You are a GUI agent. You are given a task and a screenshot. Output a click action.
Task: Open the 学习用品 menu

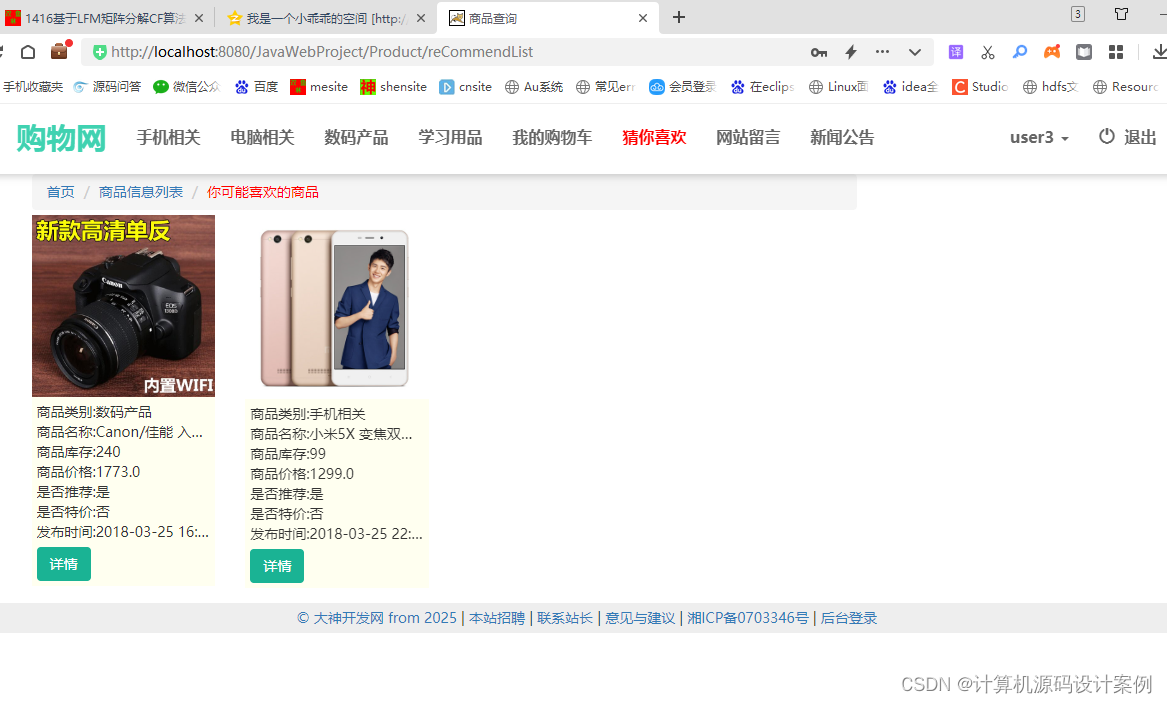pos(450,138)
